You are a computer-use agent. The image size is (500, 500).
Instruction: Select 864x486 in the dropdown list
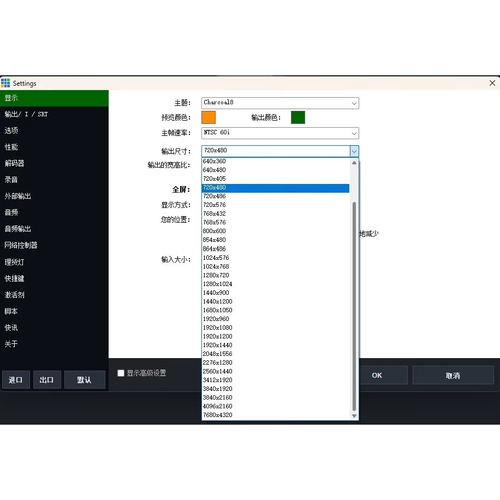pos(276,249)
